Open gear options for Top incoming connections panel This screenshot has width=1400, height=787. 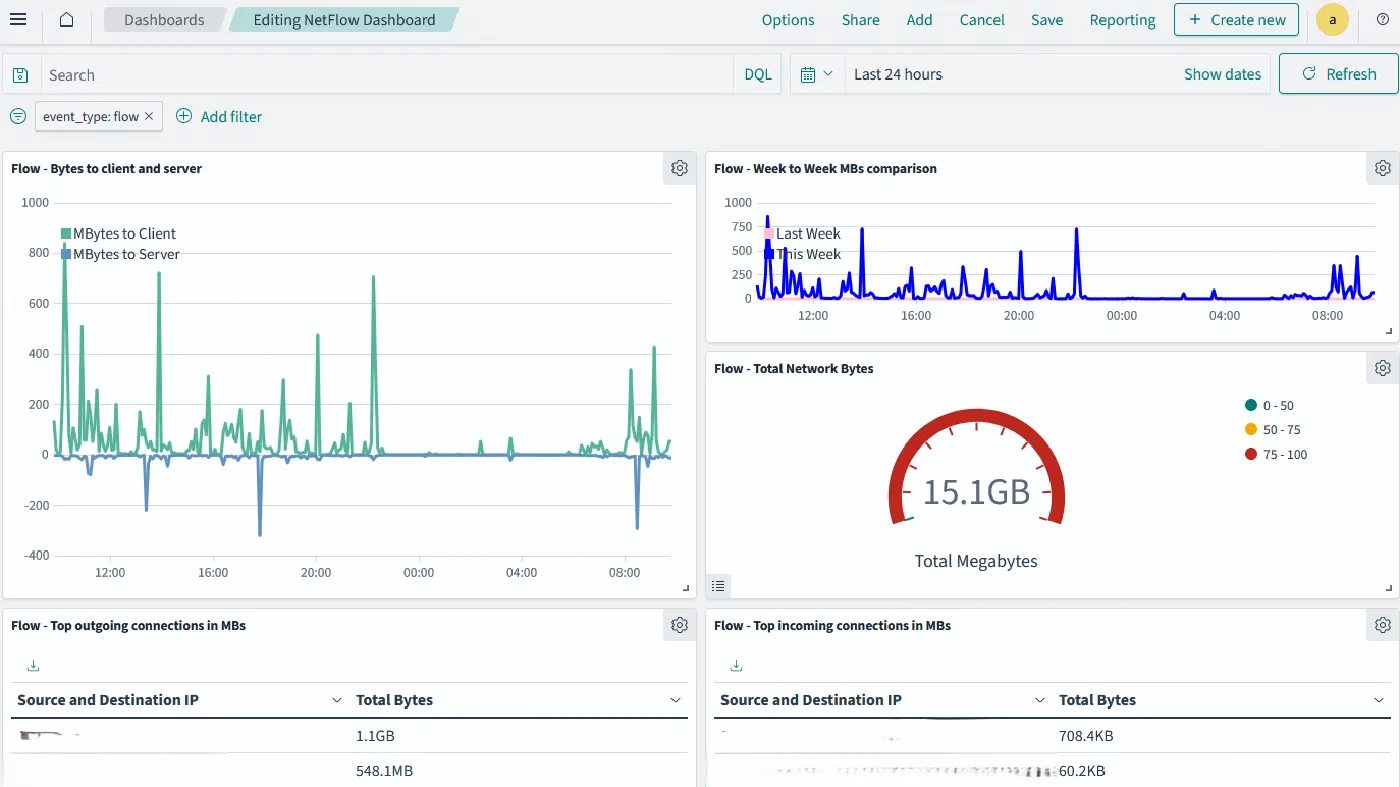click(1383, 625)
